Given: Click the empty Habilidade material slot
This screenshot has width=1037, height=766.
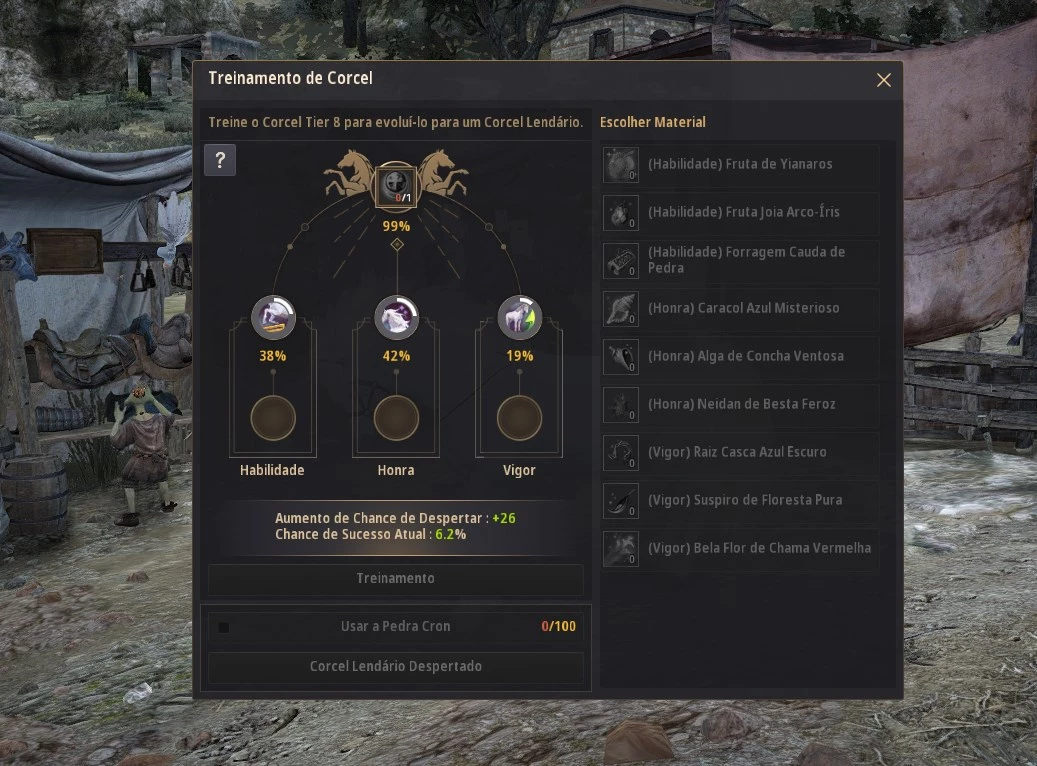Looking at the screenshot, I should point(273,418).
